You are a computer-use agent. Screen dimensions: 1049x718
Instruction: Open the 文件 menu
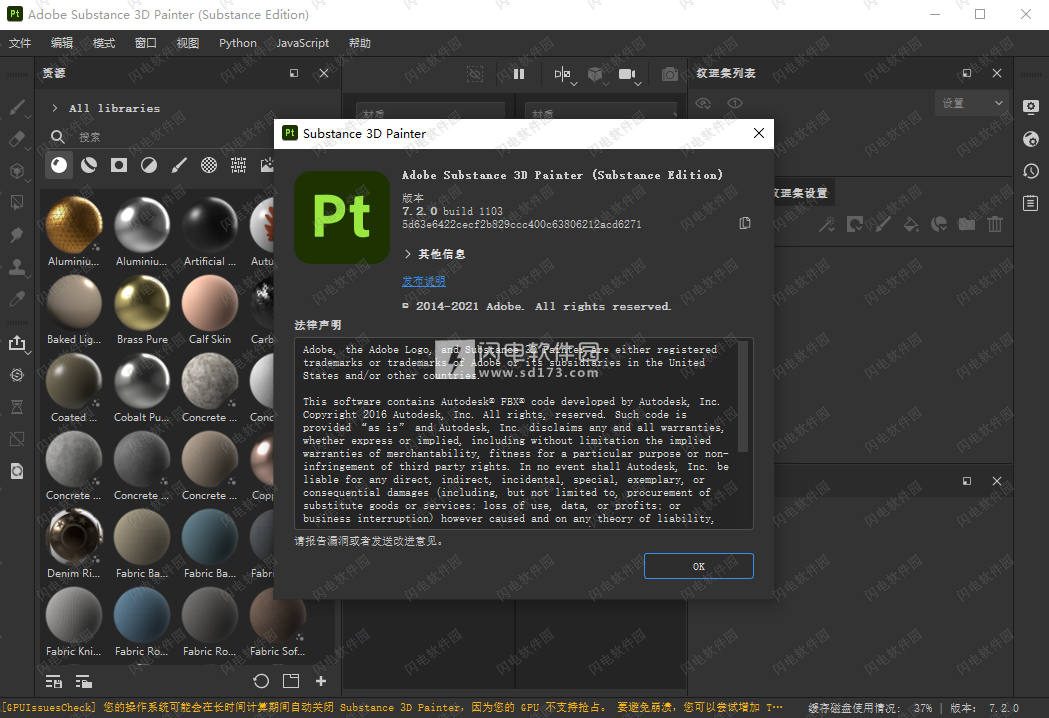click(20, 43)
